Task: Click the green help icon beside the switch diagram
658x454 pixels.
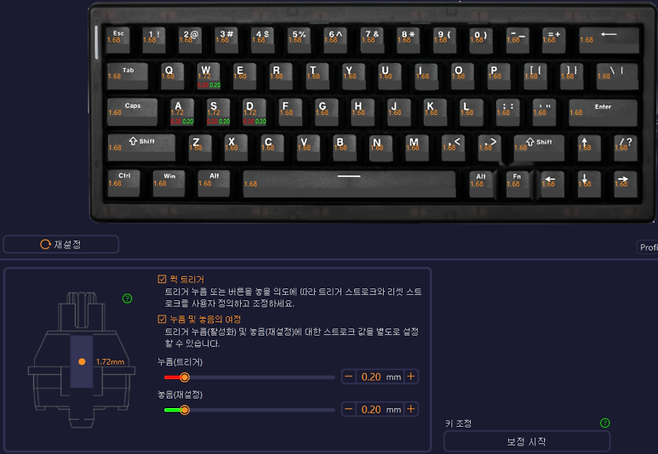Action: [127, 298]
